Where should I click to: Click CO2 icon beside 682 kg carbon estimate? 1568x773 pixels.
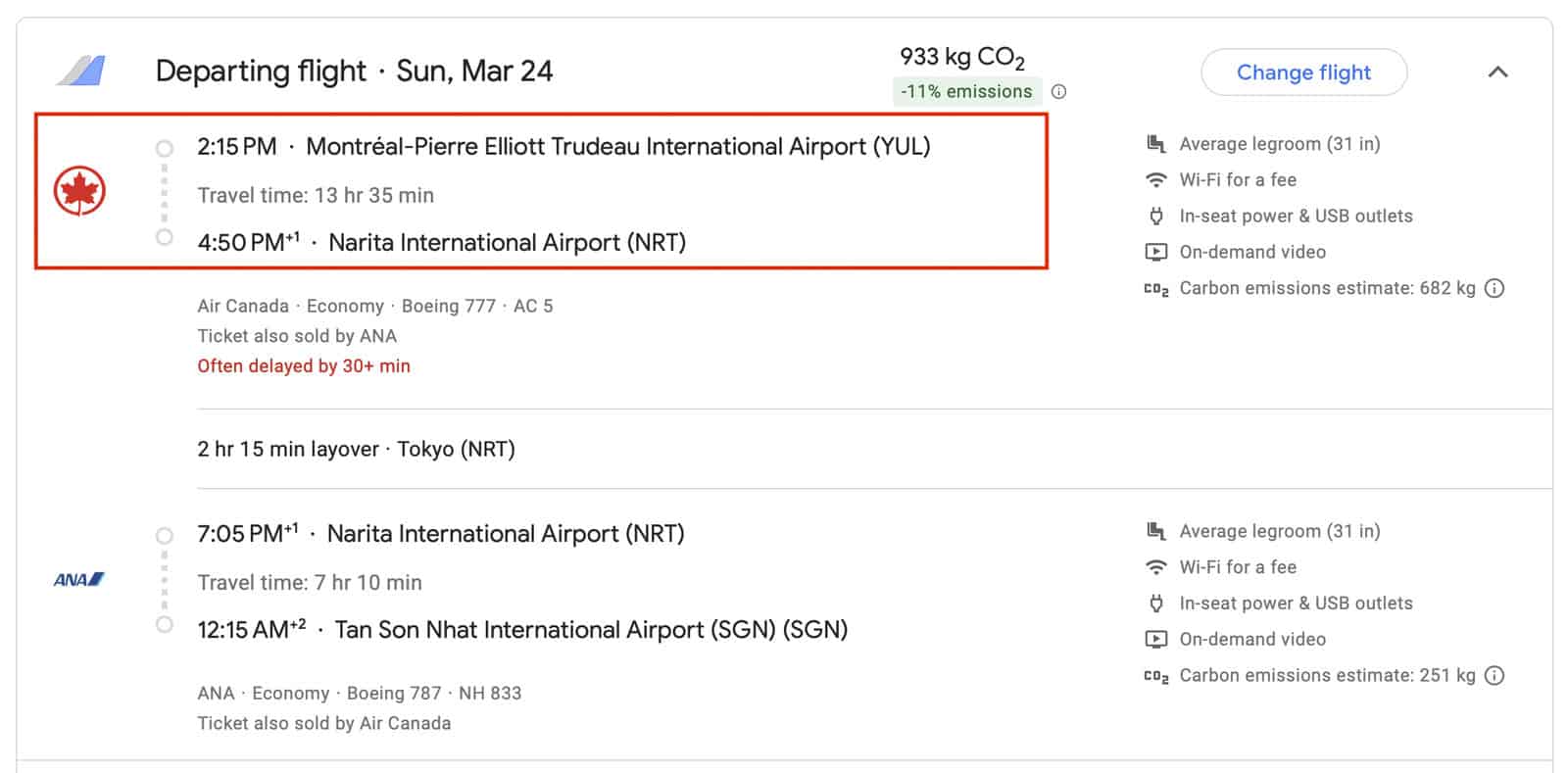[x=1156, y=289]
